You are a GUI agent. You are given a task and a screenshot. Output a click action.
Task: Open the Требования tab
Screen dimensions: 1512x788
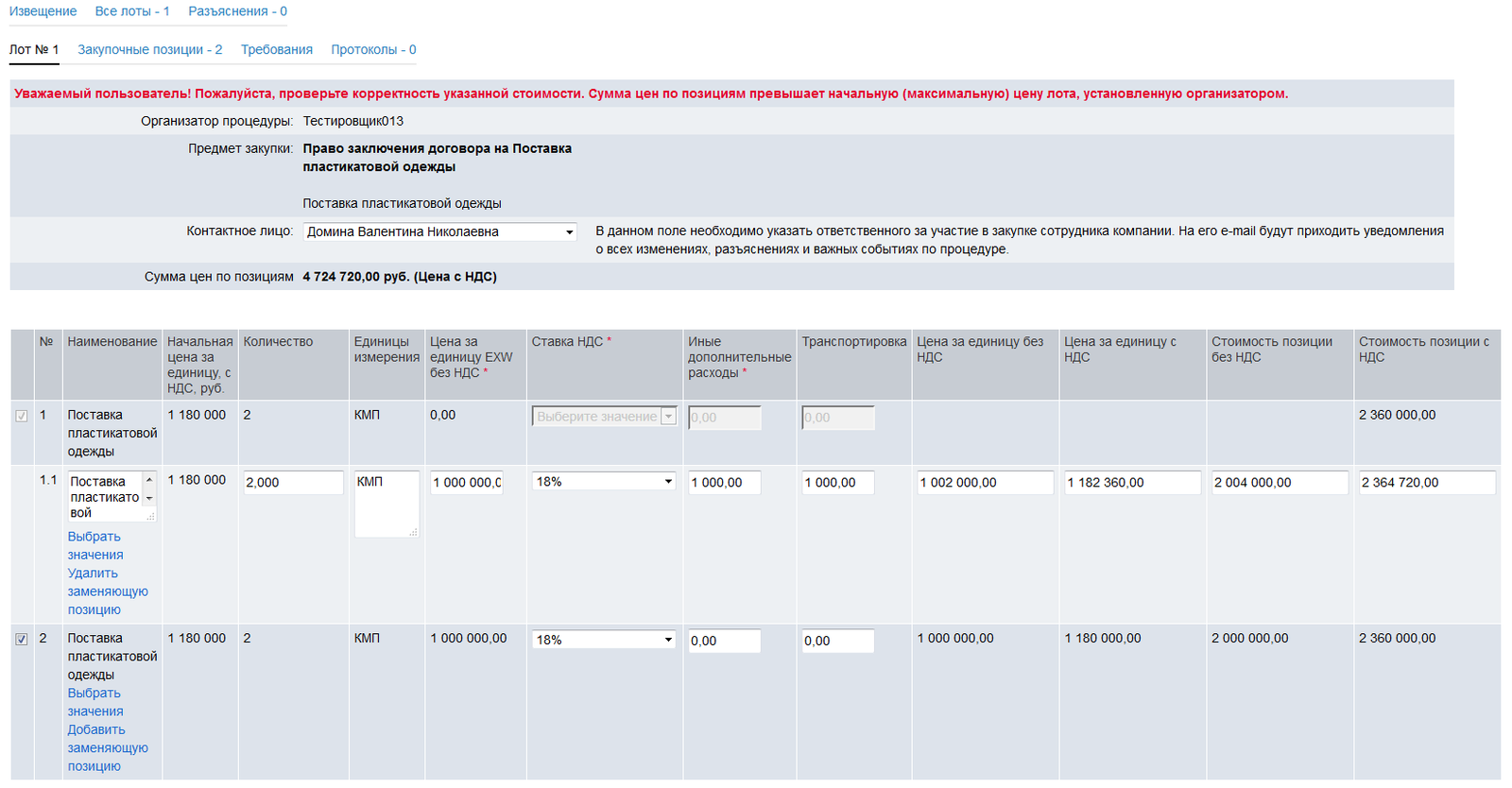(x=276, y=49)
